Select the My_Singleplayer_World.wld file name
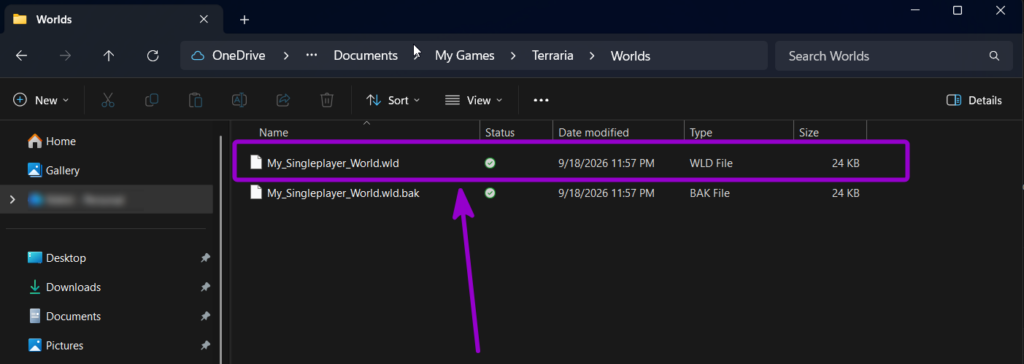1024x364 pixels. [333, 163]
